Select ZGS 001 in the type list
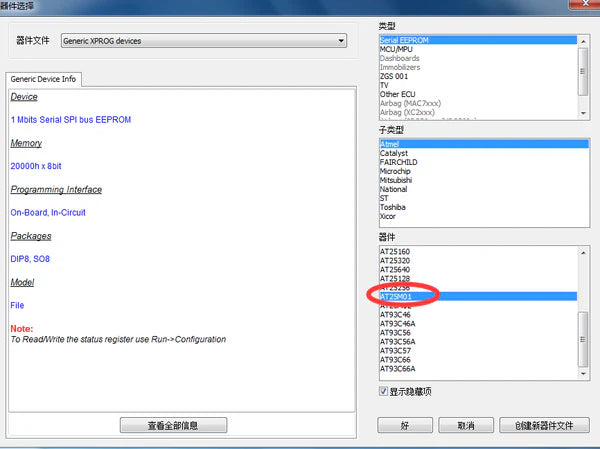The width and height of the screenshot is (600, 449). coord(394,76)
